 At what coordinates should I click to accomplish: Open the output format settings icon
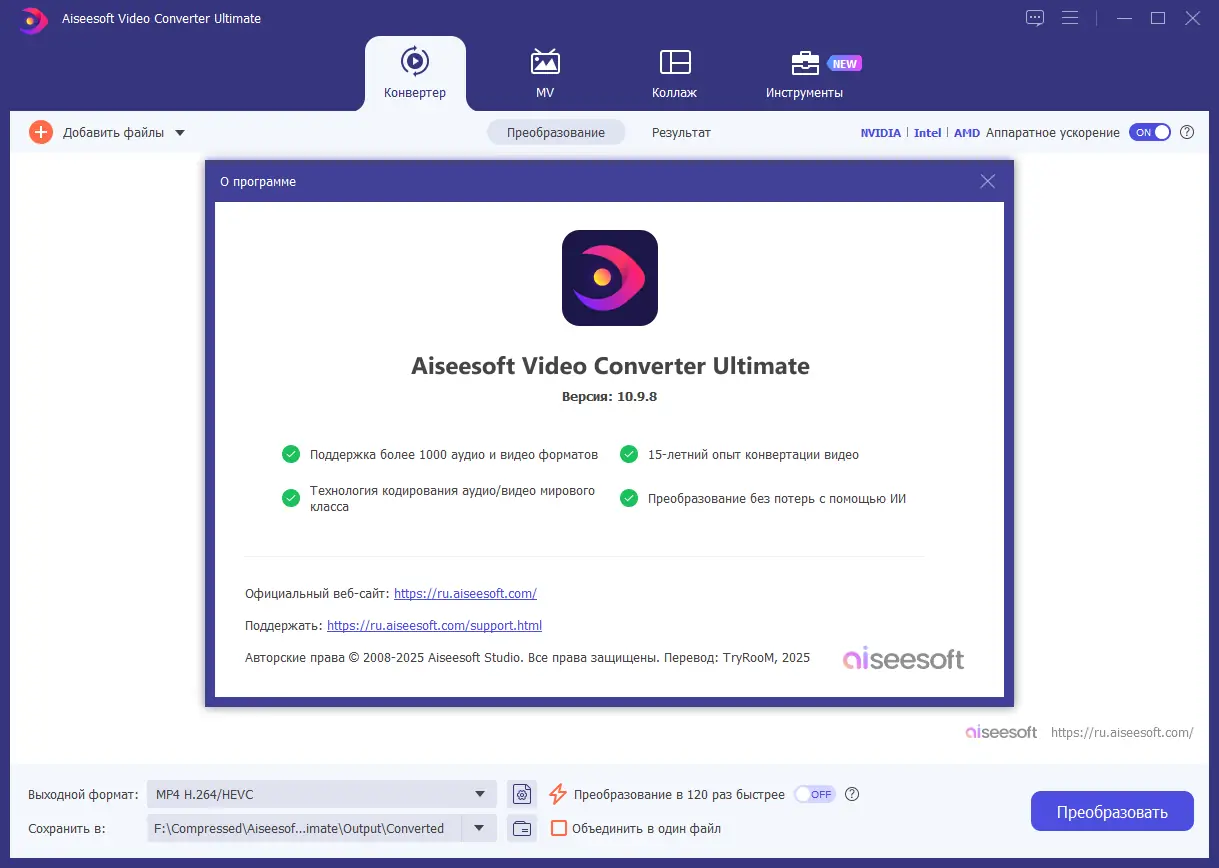pyautogui.click(x=521, y=794)
